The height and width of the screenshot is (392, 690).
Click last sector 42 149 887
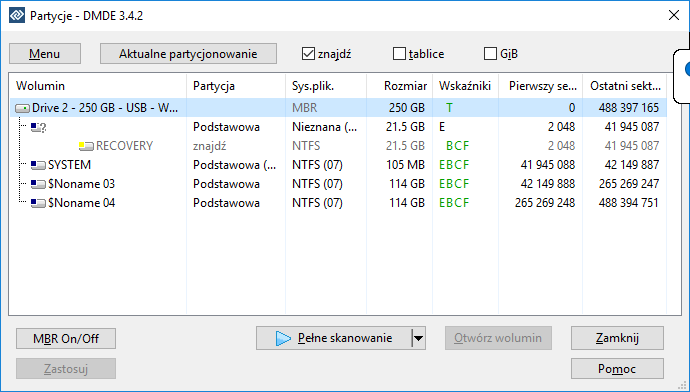[632, 165]
